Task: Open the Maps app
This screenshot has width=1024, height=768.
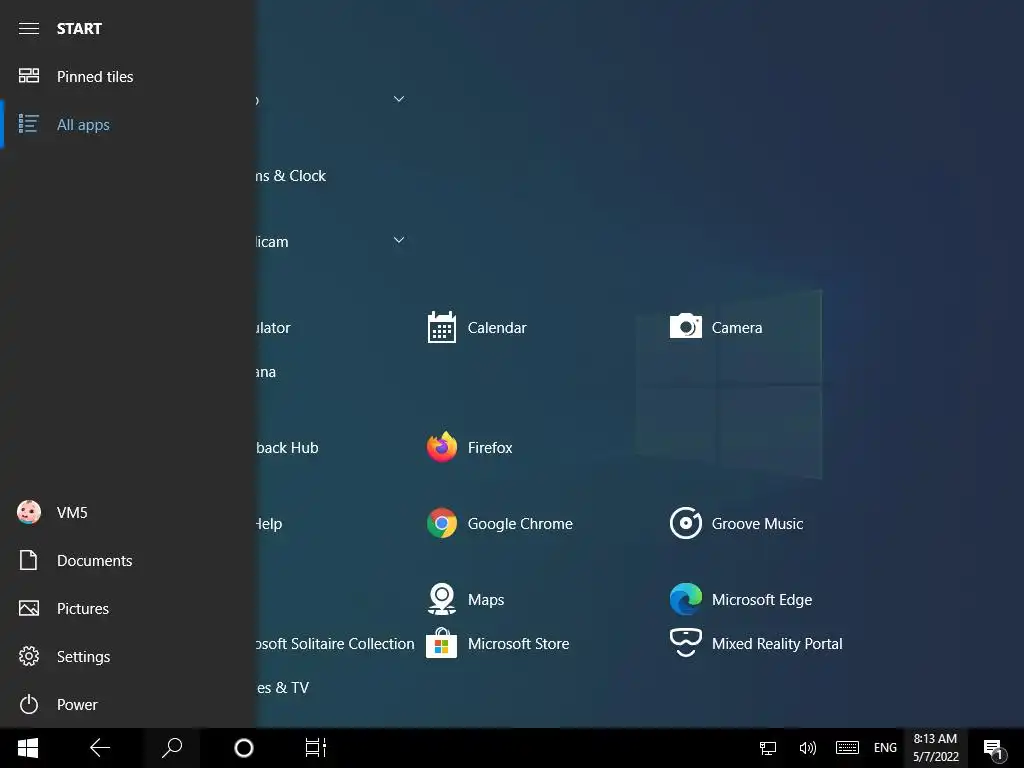Action: point(465,600)
